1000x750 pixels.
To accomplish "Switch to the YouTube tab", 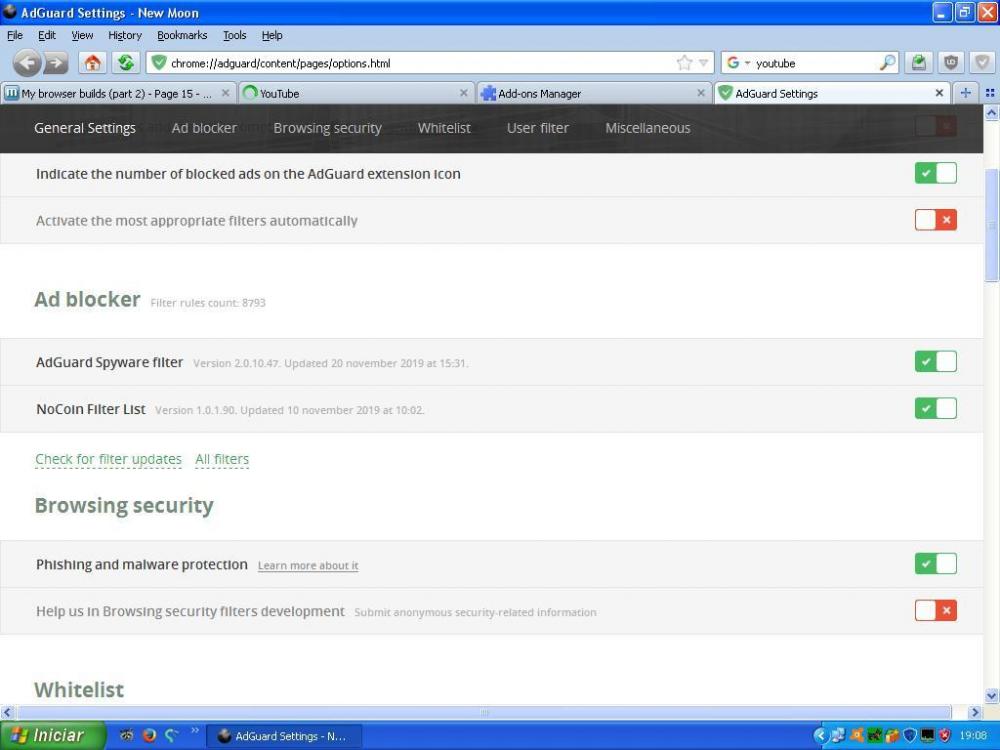I will coord(357,93).
